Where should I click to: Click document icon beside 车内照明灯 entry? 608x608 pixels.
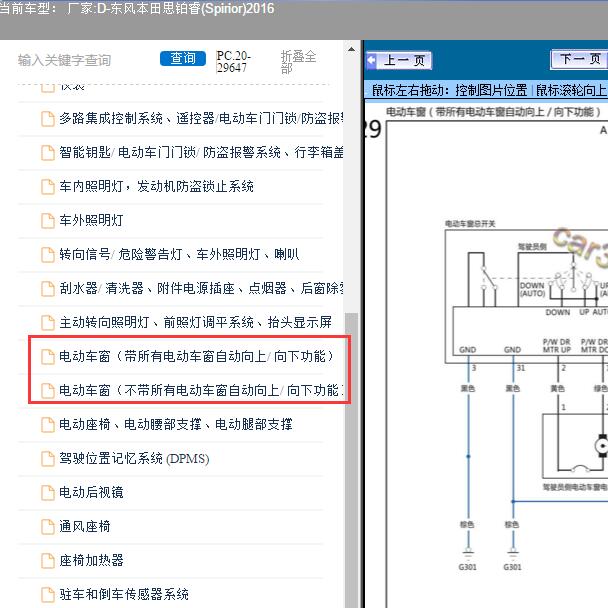[48, 187]
